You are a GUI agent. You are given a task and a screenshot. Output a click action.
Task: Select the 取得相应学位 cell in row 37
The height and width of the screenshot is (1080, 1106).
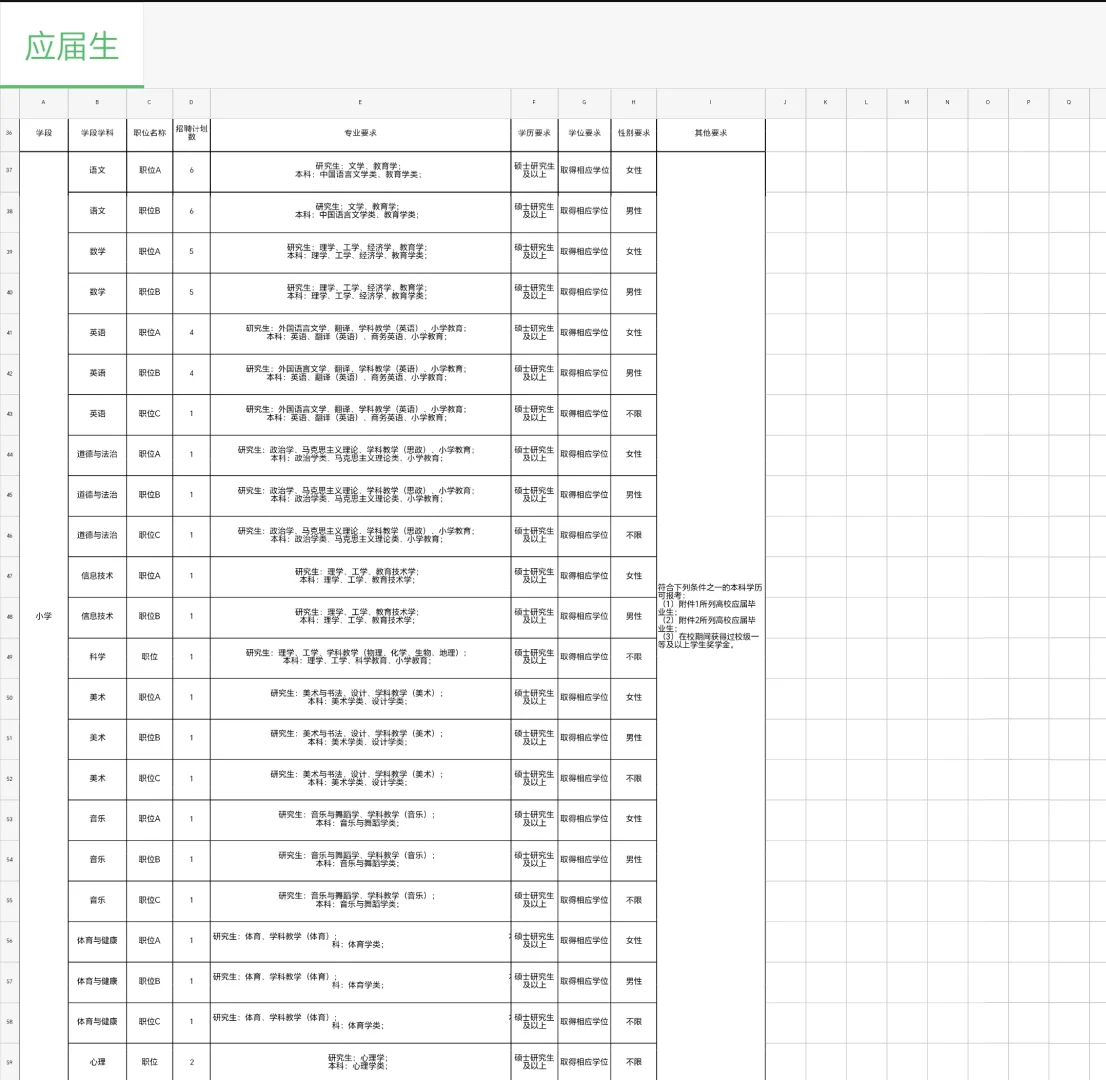584,171
